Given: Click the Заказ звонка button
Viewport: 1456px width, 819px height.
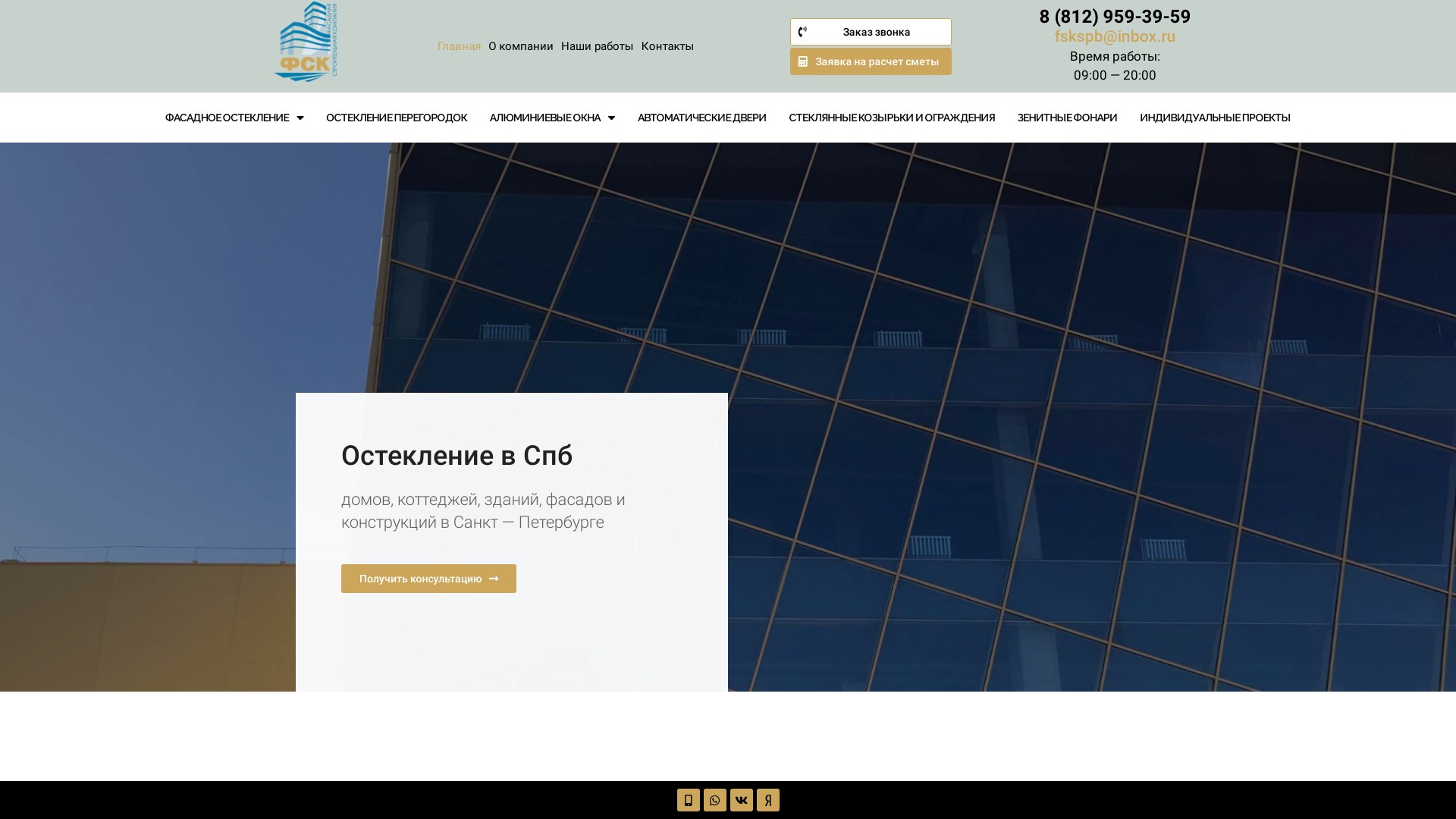Looking at the screenshot, I should [x=871, y=31].
